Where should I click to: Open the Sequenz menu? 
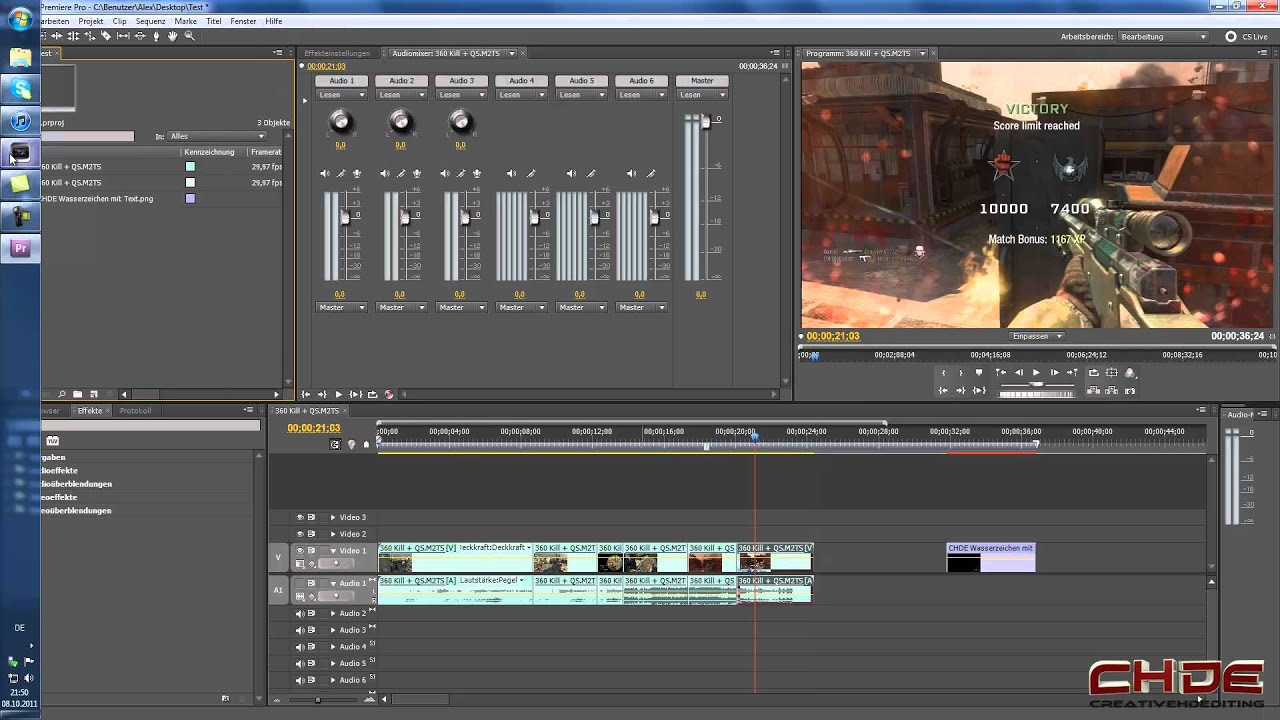click(150, 21)
